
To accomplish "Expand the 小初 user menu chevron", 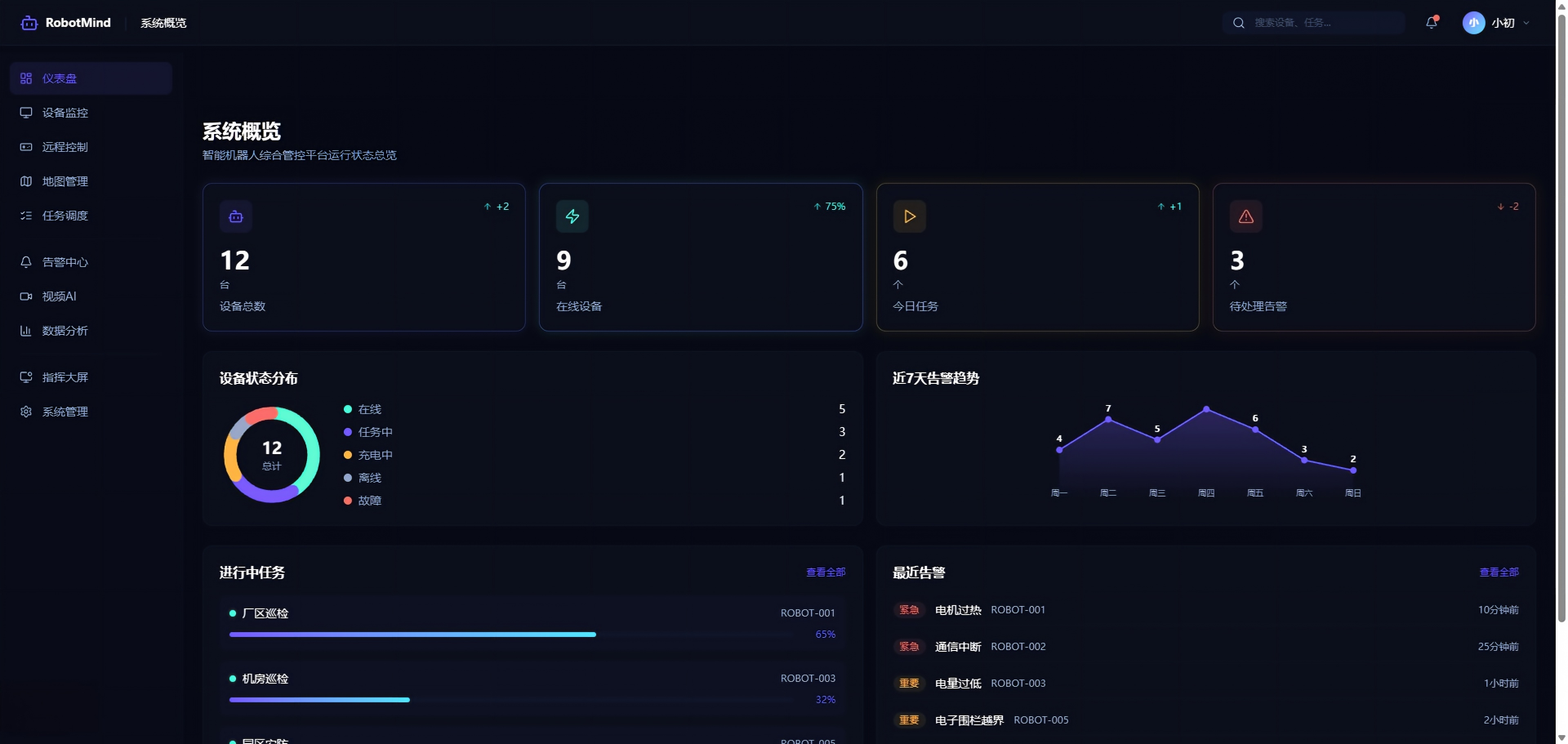I will click(1526, 23).
